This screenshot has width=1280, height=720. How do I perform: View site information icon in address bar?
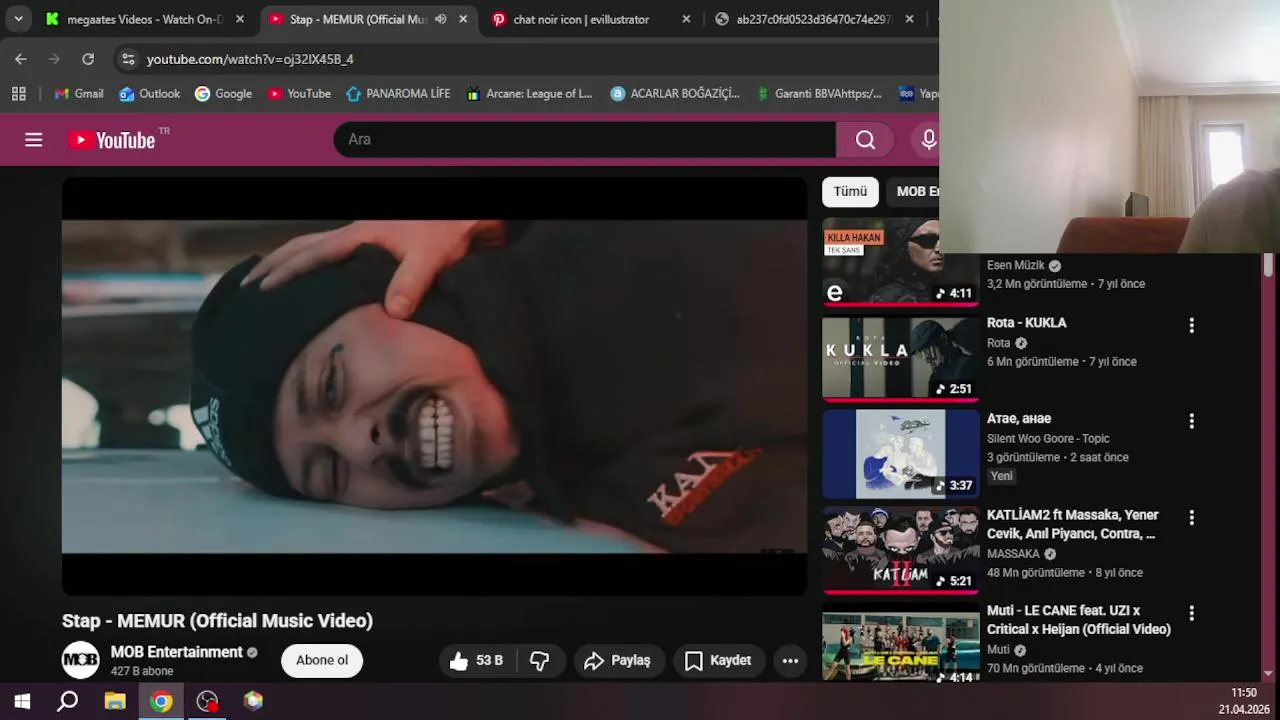pos(128,59)
